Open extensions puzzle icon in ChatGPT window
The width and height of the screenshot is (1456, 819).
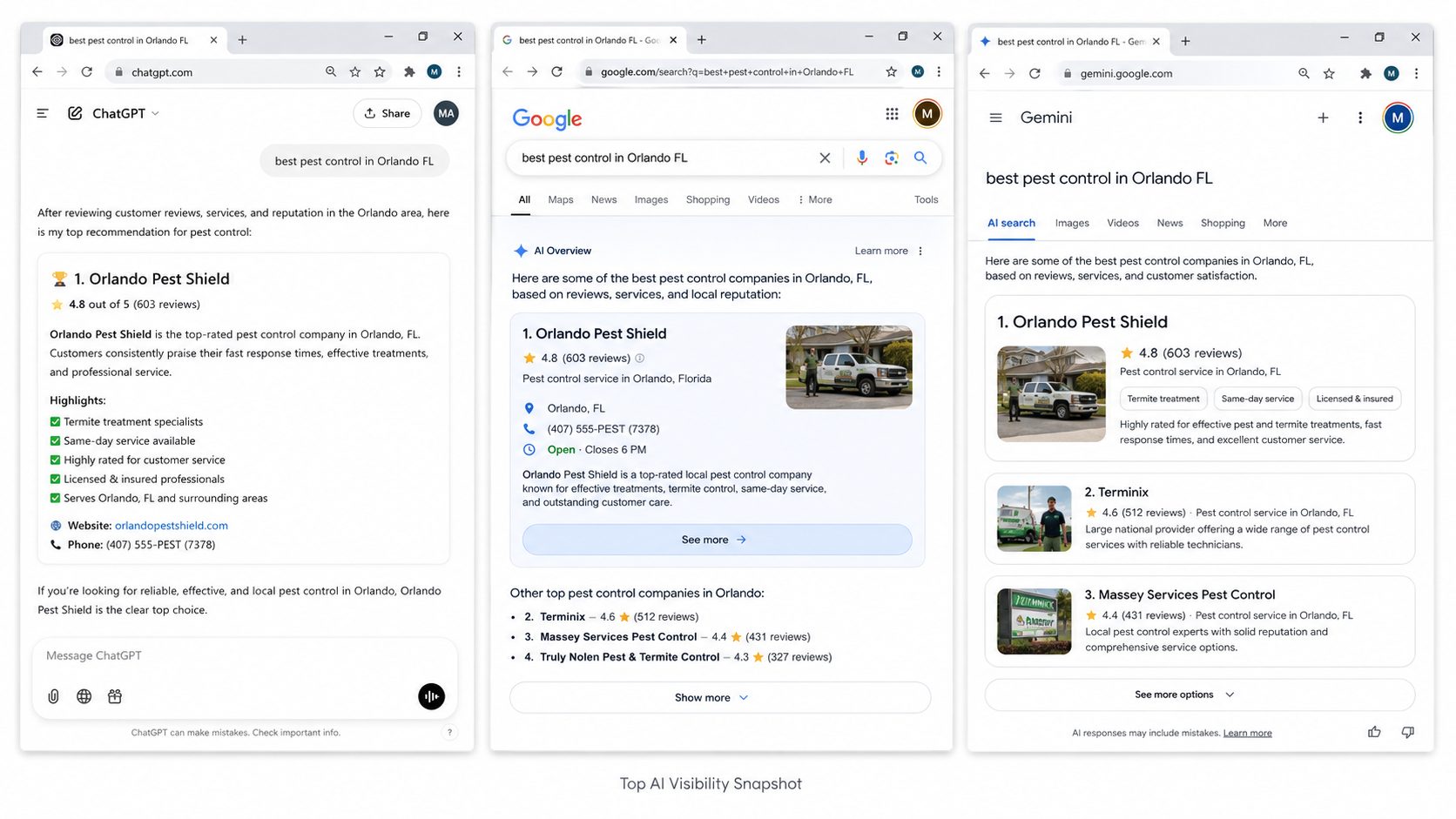click(x=409, y=72)
